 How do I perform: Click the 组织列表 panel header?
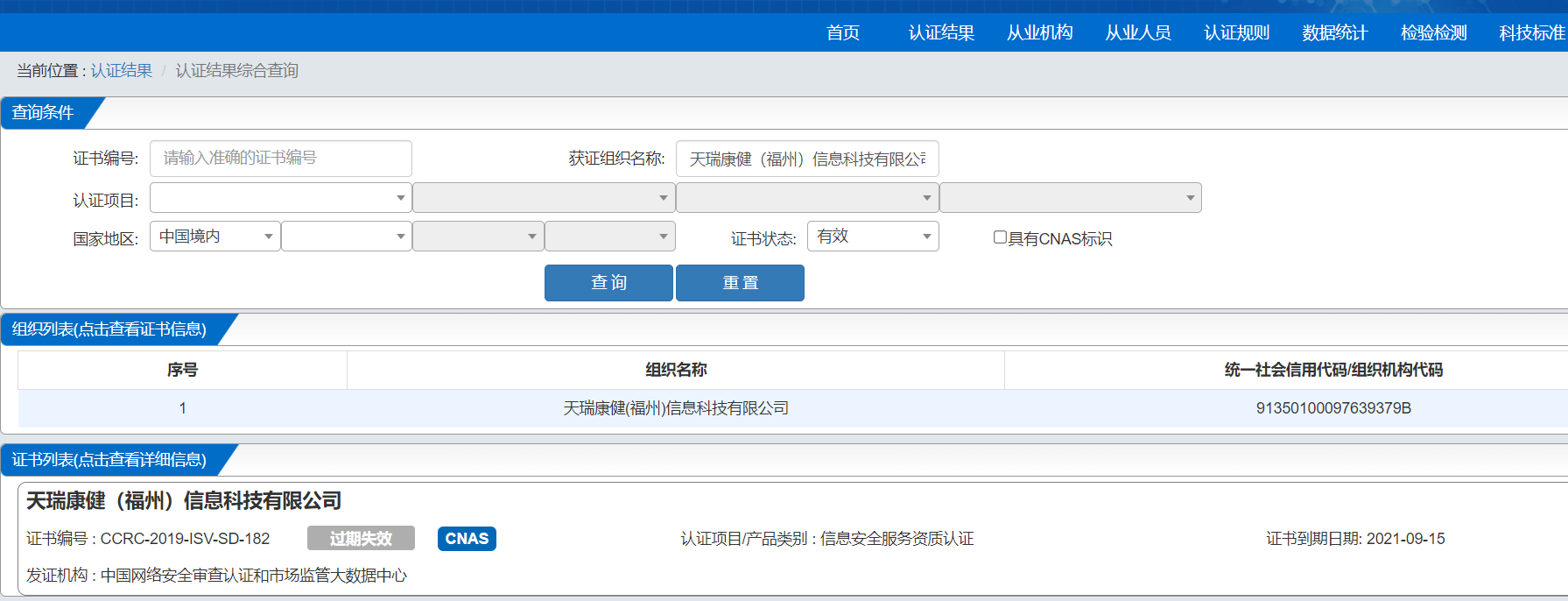pyautogui.click(x=109, y=329)
